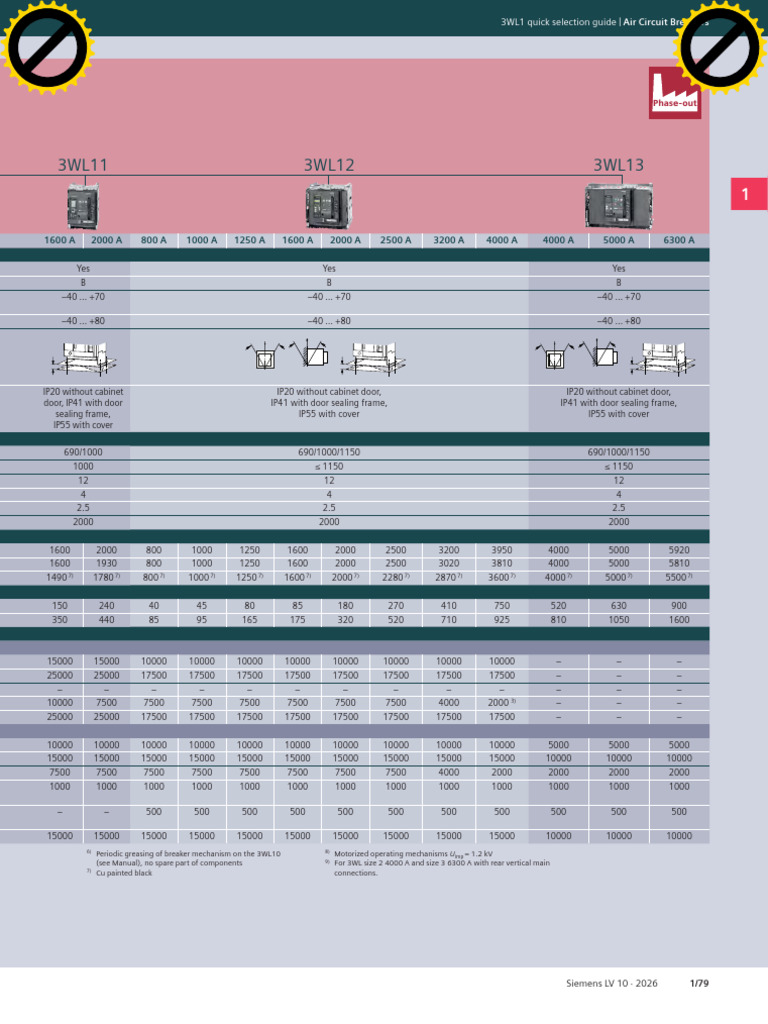Click the 3WL11 breaker product image
This screenshot has height=1024, width=768.
pyautogui.click(x=83, y=206)
